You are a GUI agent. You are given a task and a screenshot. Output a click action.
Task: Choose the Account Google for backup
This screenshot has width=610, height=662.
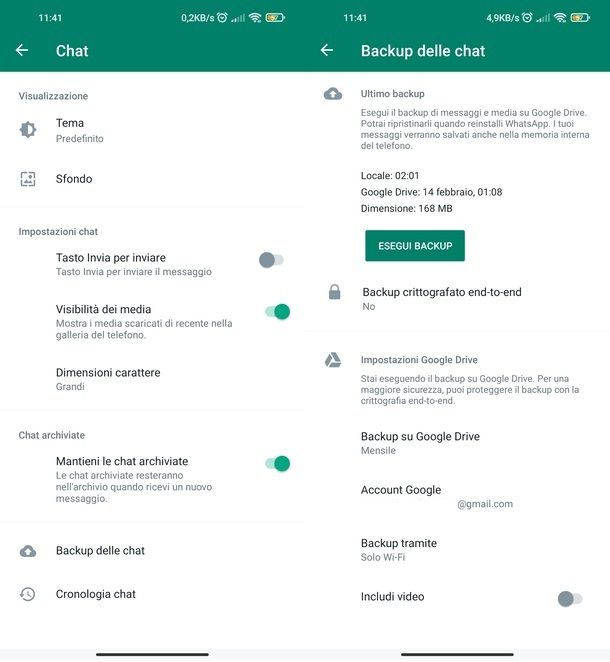tap(457, 496)
